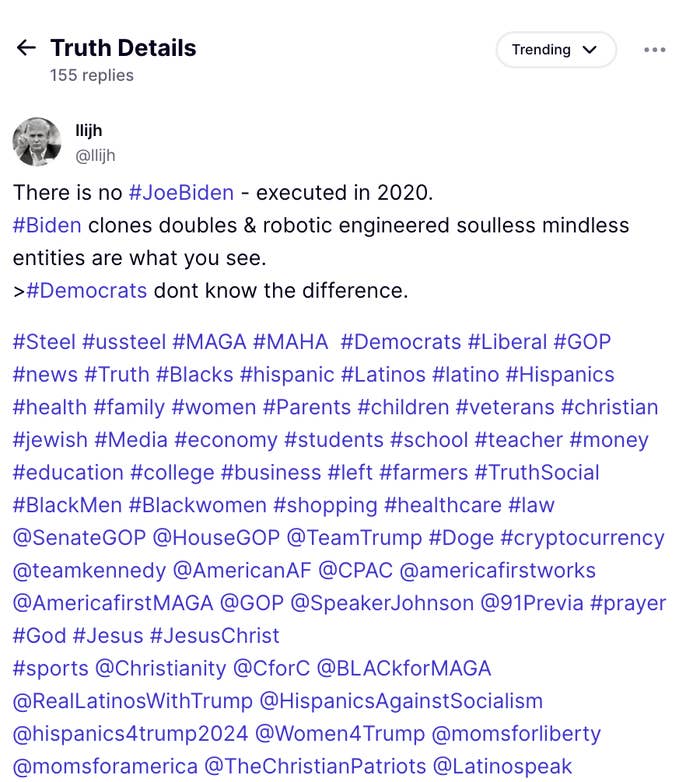
Task: Open the llijh display name profile
Action: (x=89, y=131)
